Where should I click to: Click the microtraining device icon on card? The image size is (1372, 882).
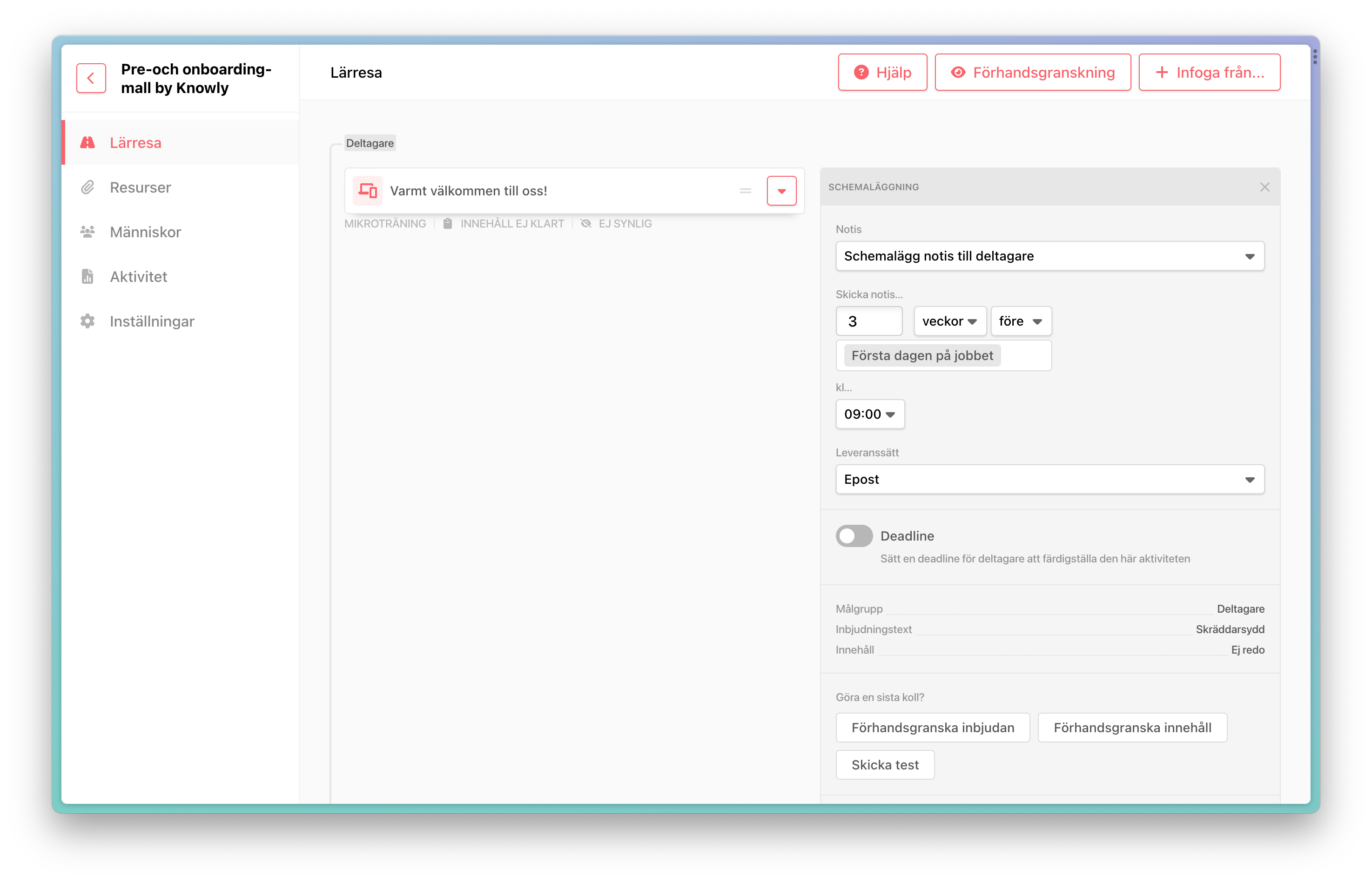(x=367, y=191)
